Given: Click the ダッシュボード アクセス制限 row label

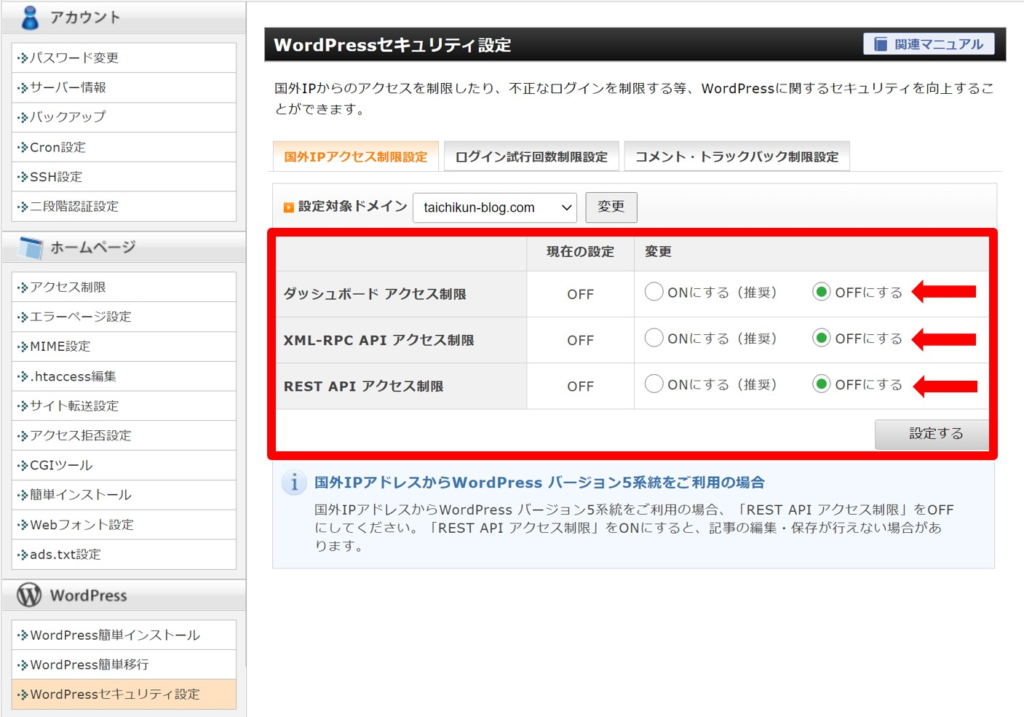Looking at the screenshot, I should [x=375, y=294].
